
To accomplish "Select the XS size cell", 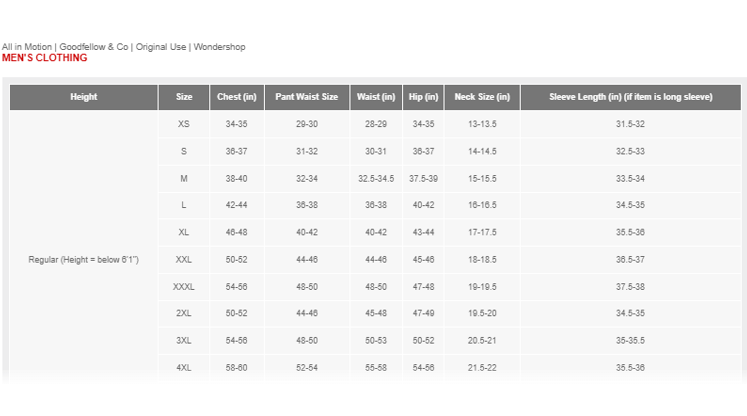I will pyautogui.click(x=184, y=124).
